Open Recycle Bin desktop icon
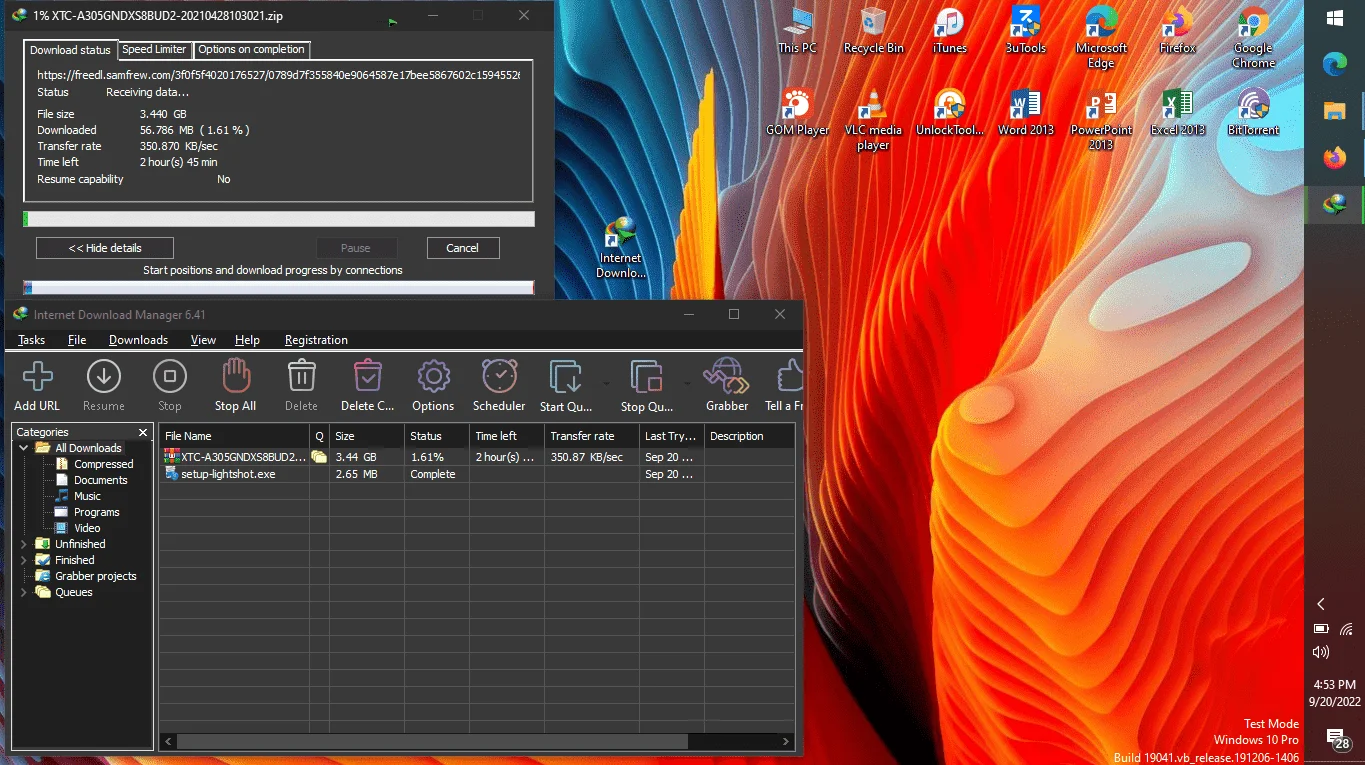The height and width of the screenshot is (765, 1365). pyautogui.click(x=873, y=30)
